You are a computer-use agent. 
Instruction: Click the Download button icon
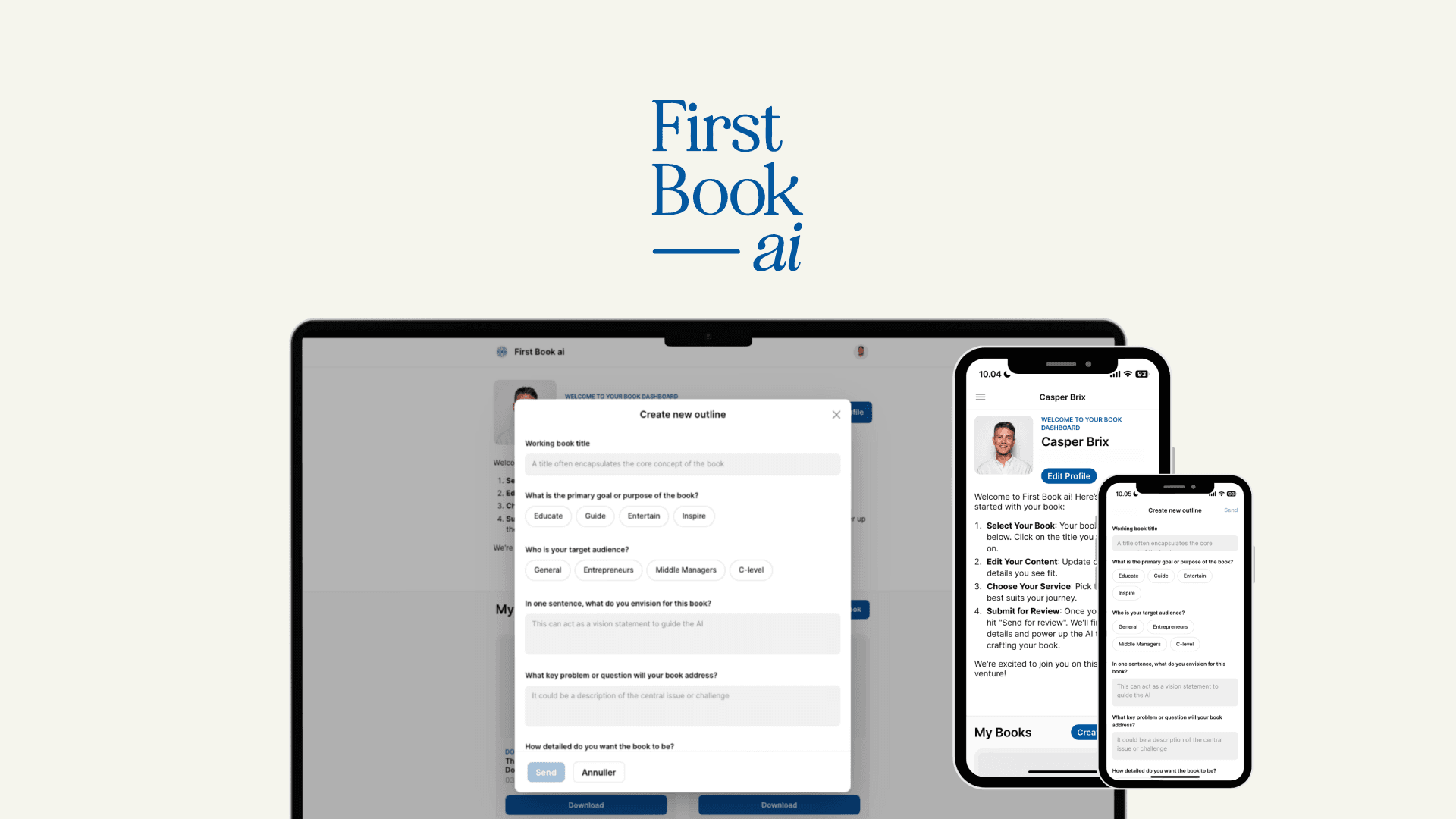585,805
